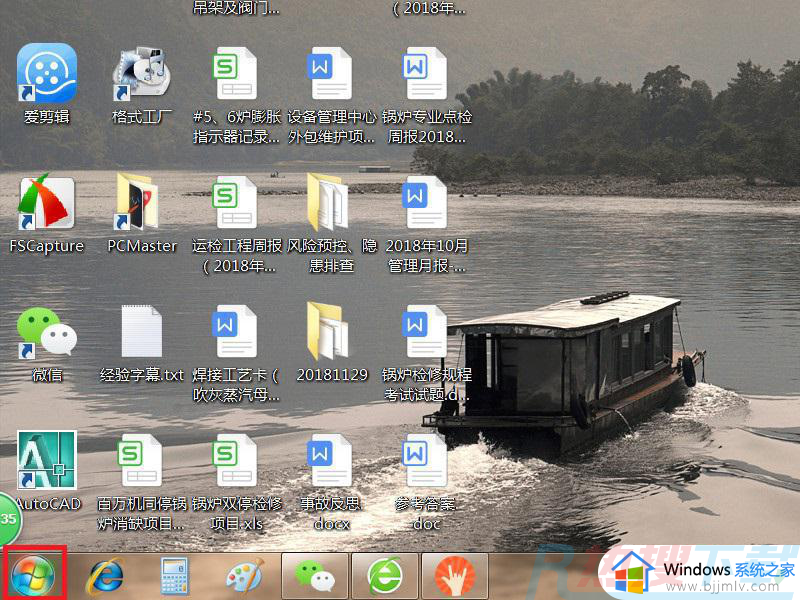Open the 风险预控、隐患排查 folder
This screenshot has width=800, height=600.
coord(329,202)
